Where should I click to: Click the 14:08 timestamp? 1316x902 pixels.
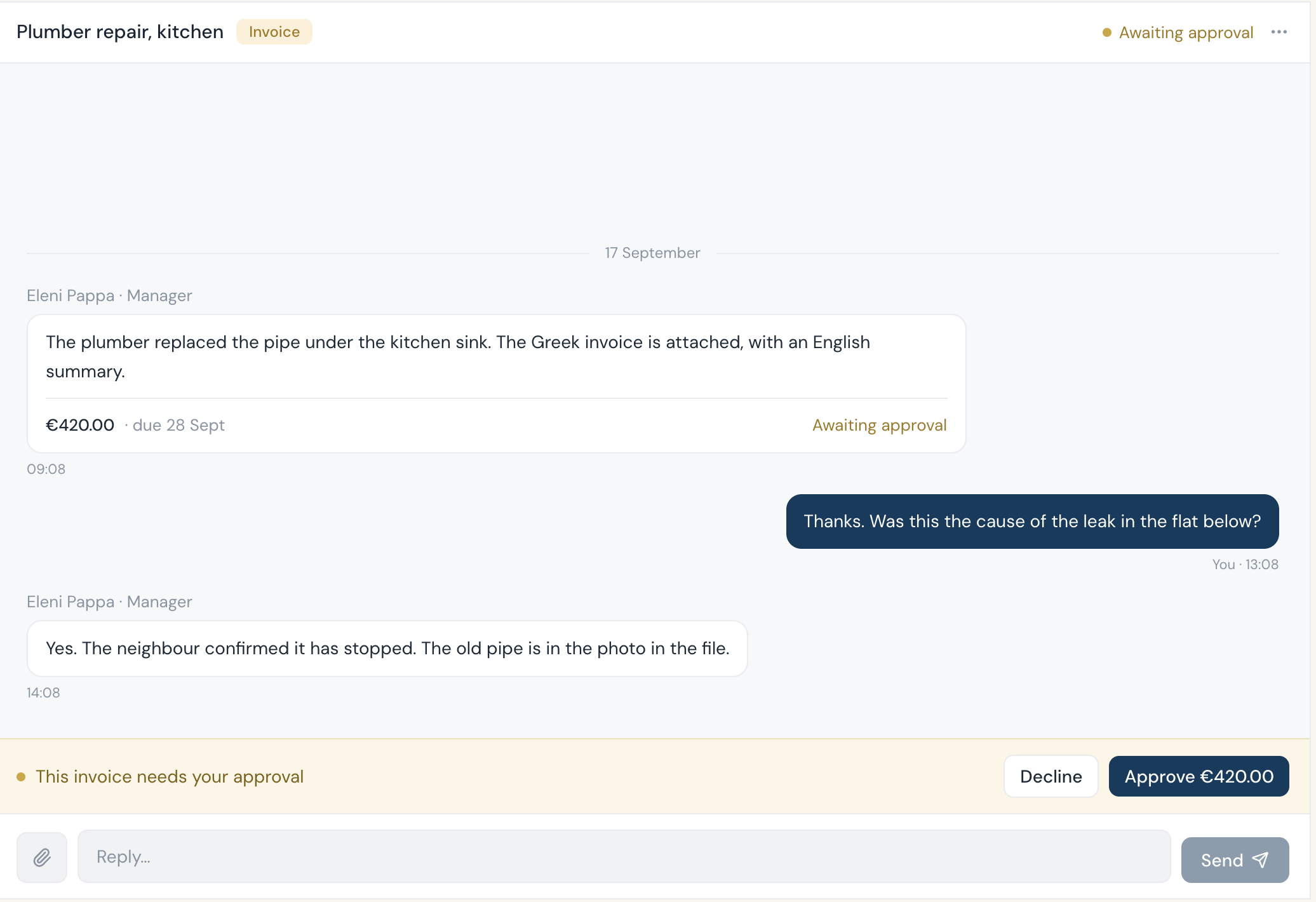pyautogui.click(x=43, y=693)
